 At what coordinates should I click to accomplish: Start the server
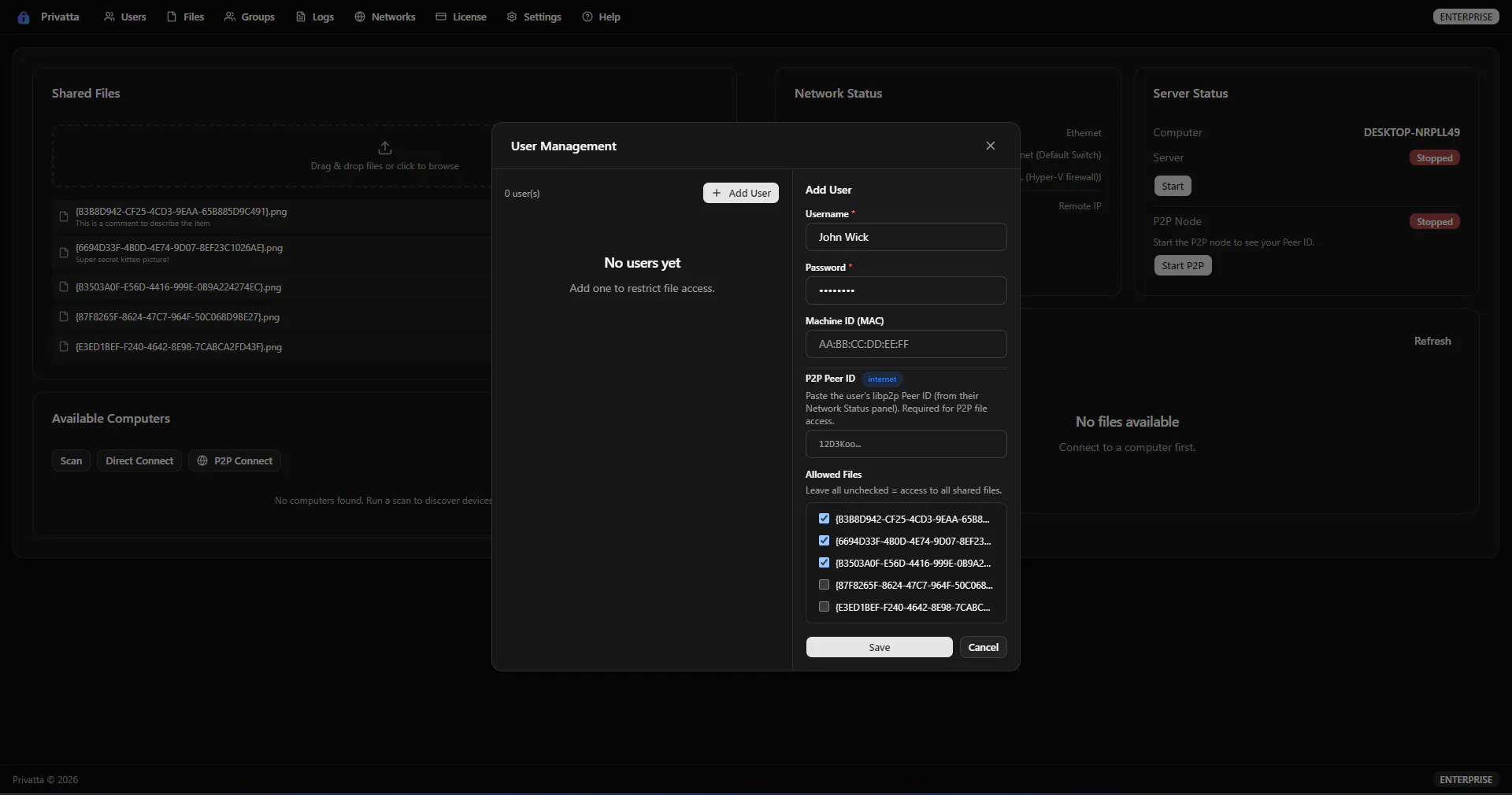pos(1173,187)
